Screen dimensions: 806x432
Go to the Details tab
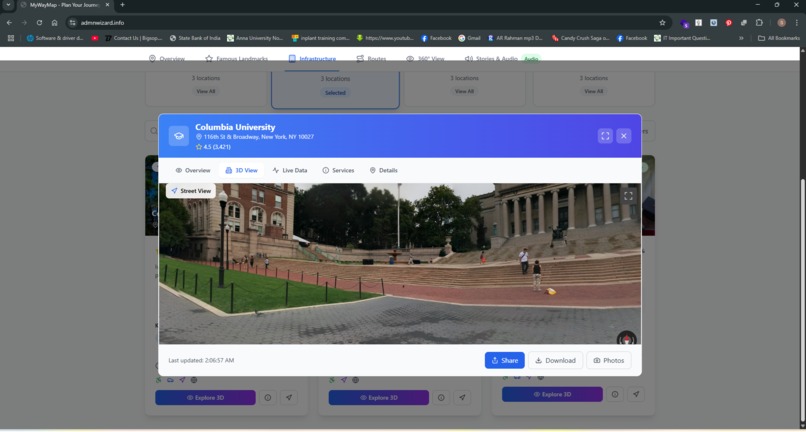(383, 170)
